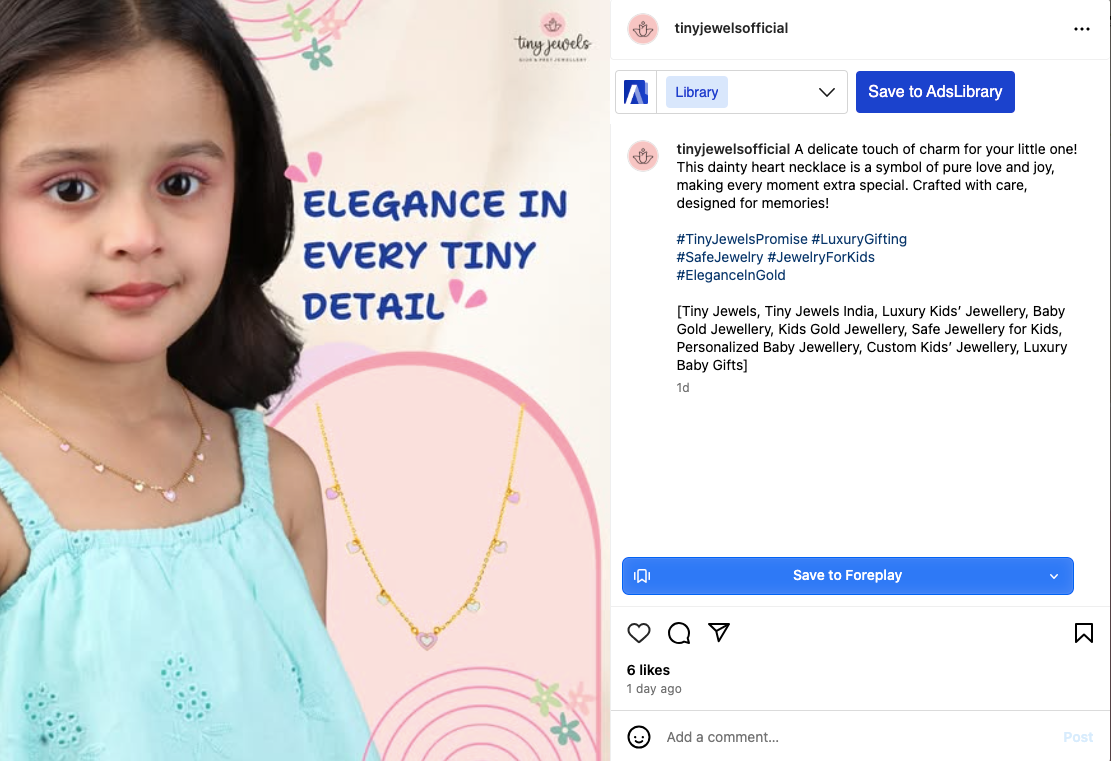The width and height of the screenshot is (1111, 761).
Task: Follow the #JewelryForKids hashtag link
Action: (821, 257)
